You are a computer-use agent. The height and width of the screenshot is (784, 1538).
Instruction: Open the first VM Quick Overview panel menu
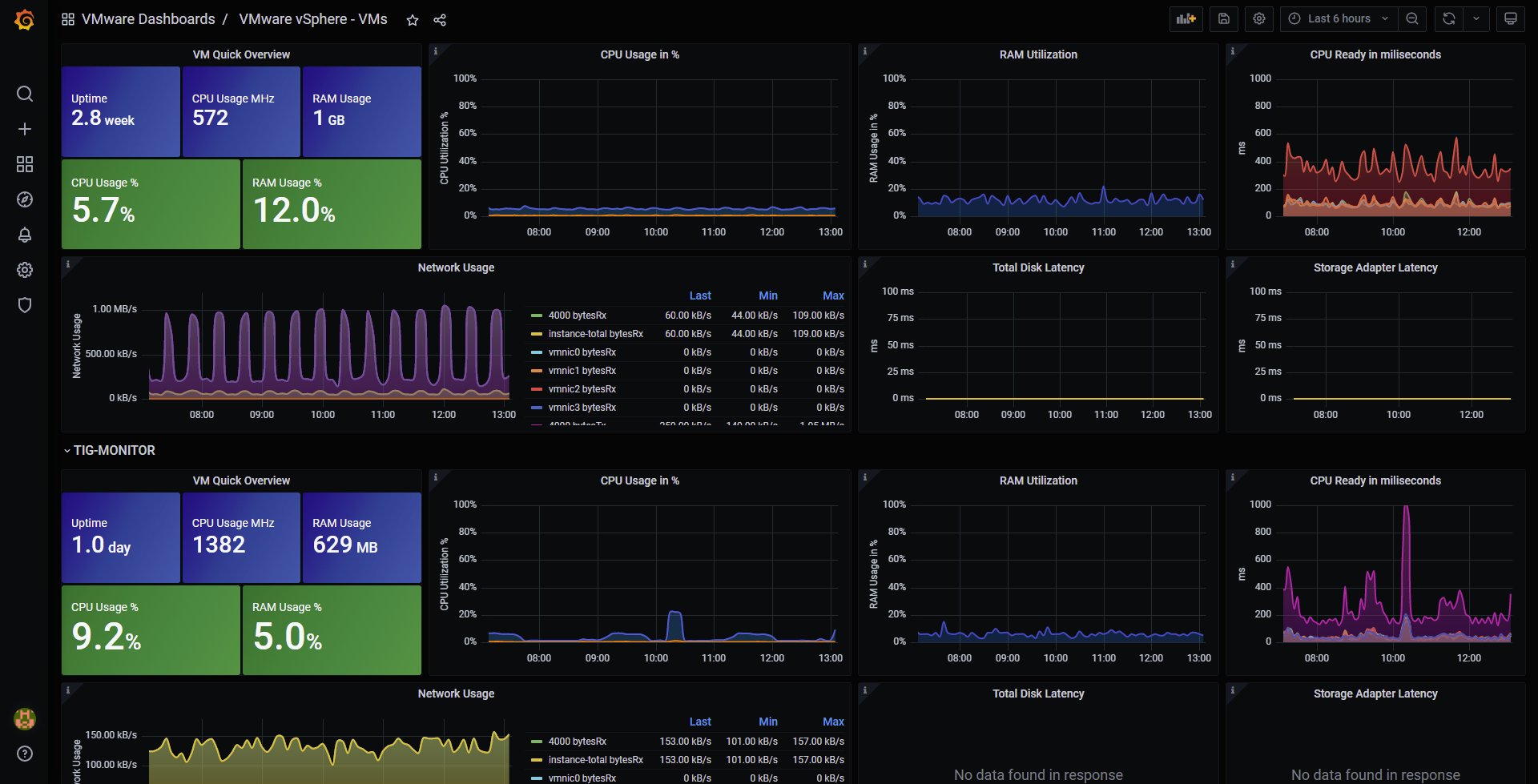point(241,54)
